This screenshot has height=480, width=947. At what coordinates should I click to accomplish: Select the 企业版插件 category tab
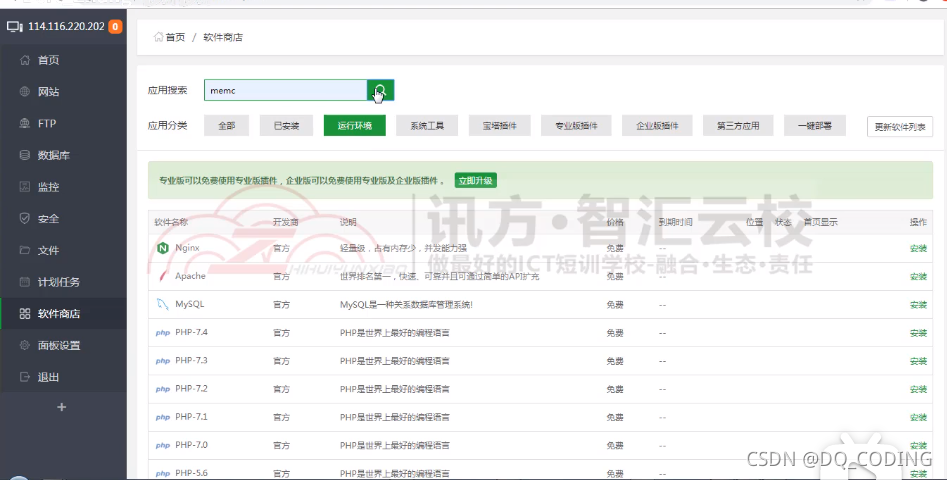657,126
